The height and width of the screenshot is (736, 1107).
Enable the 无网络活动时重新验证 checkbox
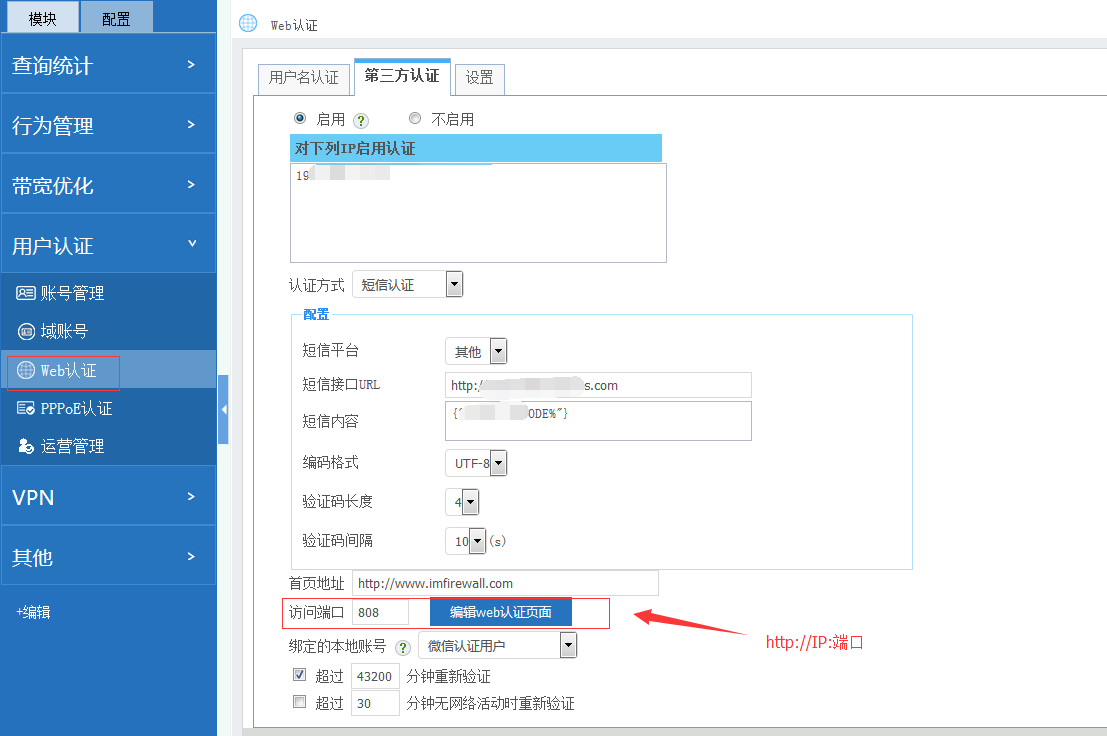click(x=299, y=702)
